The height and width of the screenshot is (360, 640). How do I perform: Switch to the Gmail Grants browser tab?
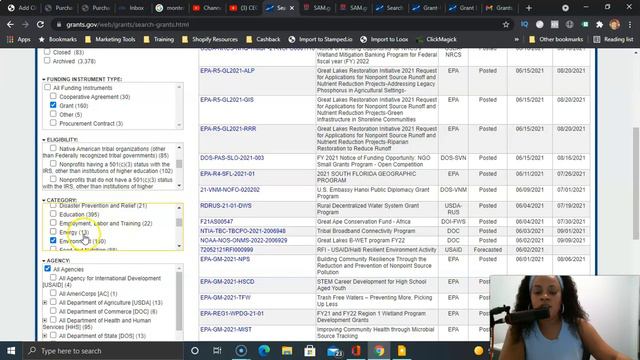[500, 8]
